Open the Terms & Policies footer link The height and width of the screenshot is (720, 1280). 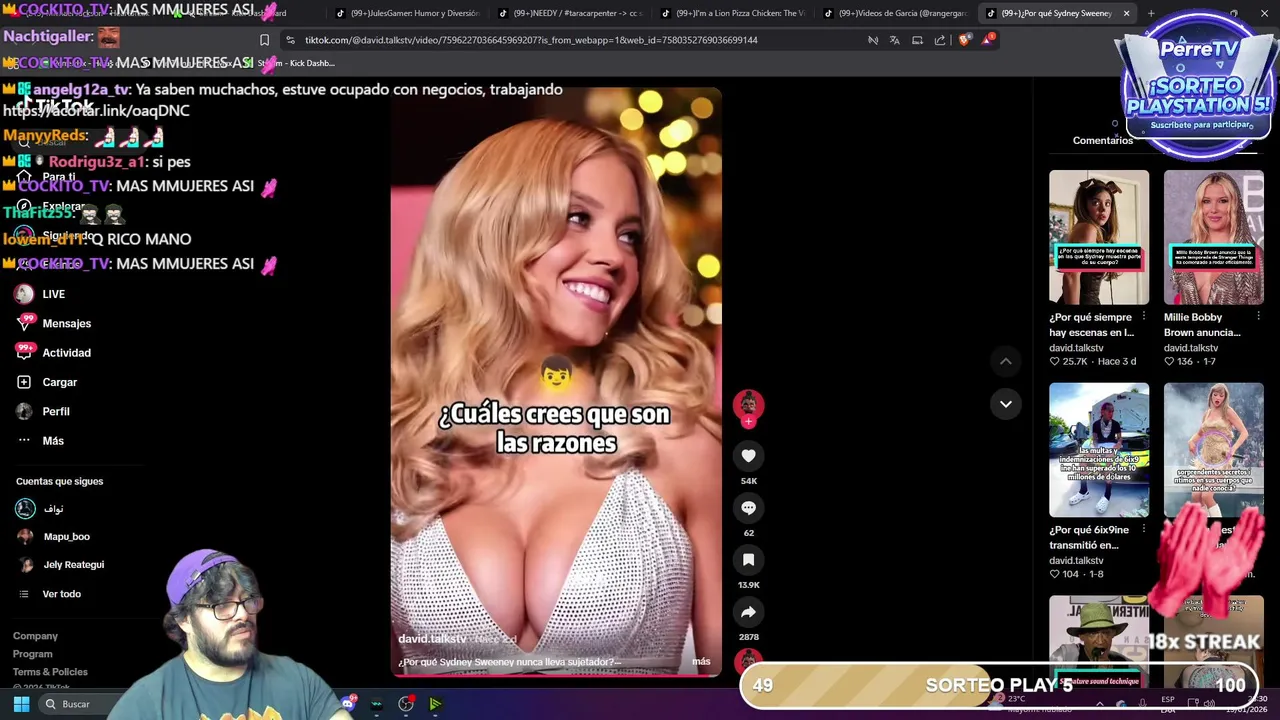click(50, 672)
